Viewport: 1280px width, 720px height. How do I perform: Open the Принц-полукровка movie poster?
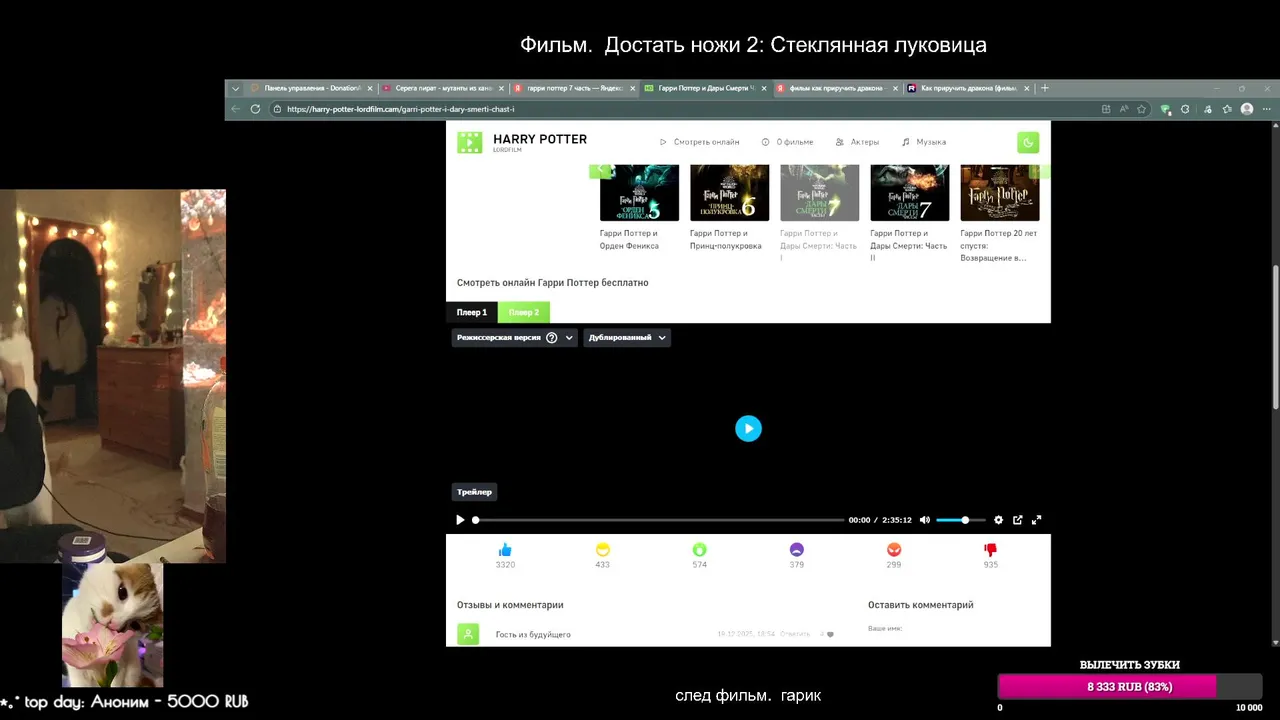coord(729,193)
